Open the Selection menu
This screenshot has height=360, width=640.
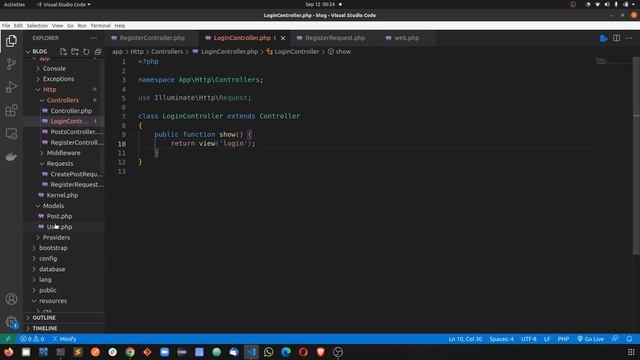point(37,25)
